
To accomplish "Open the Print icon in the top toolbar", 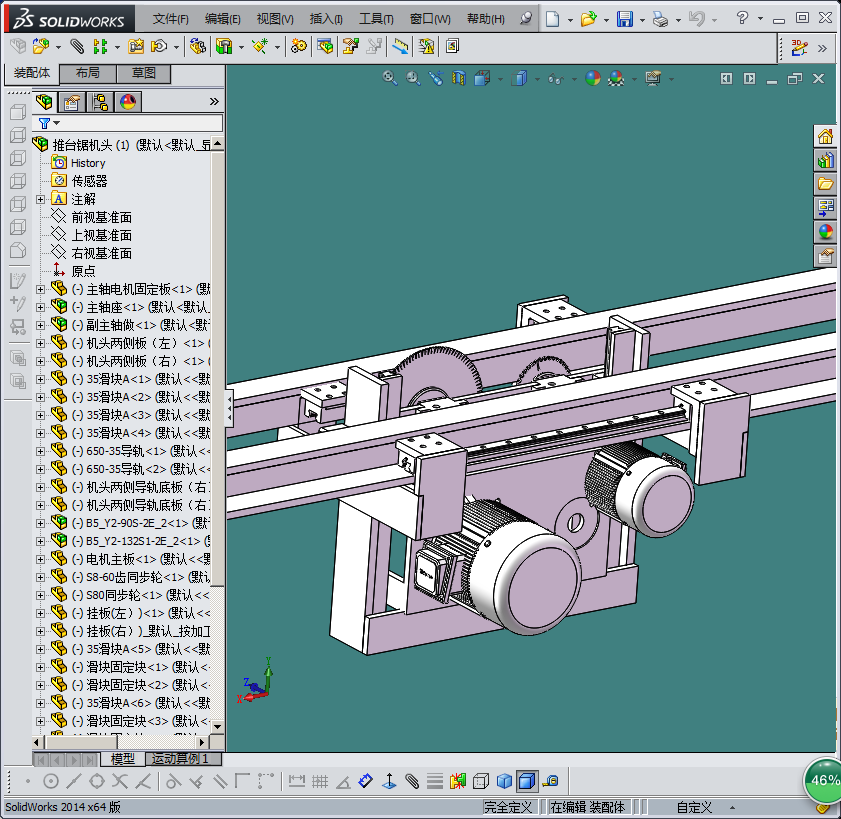I will pyautogui.click(x=659, y=19).
